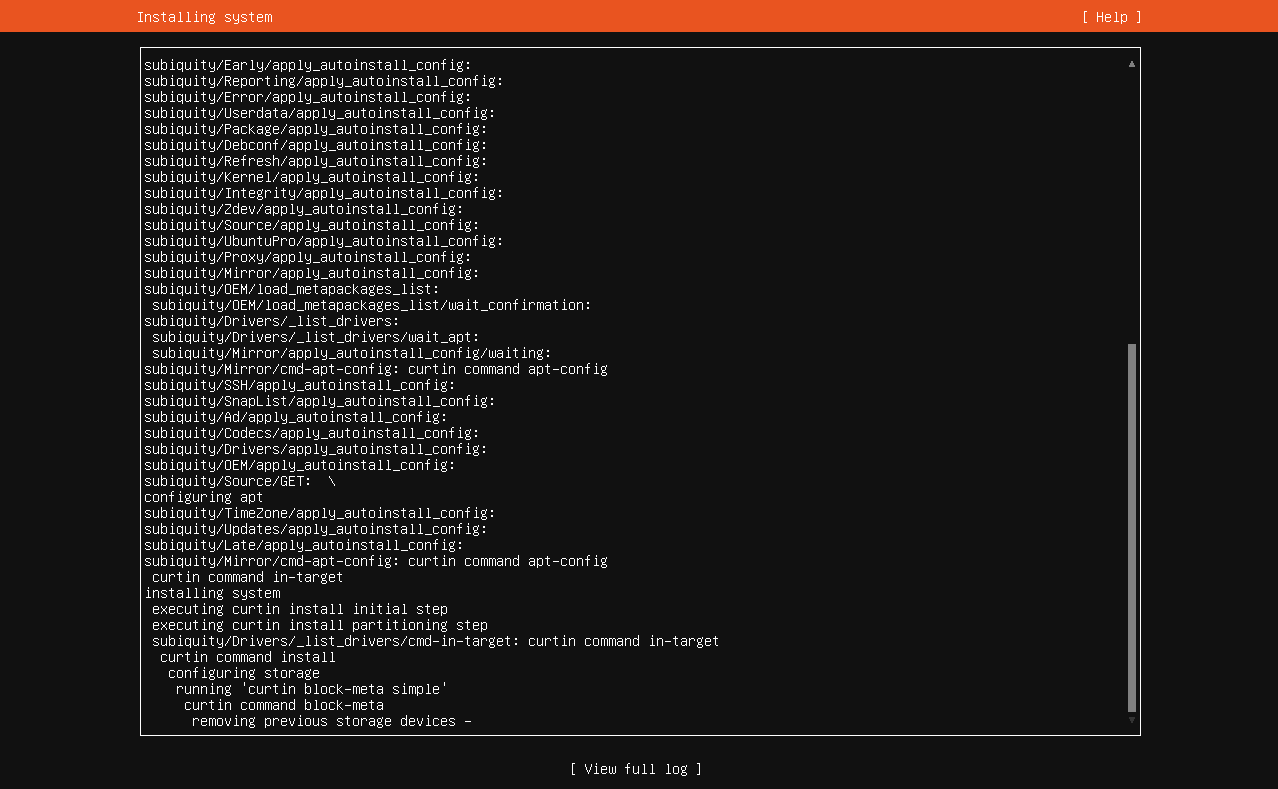Click the "curtin command block-meta" log entry

coord(284,705)
